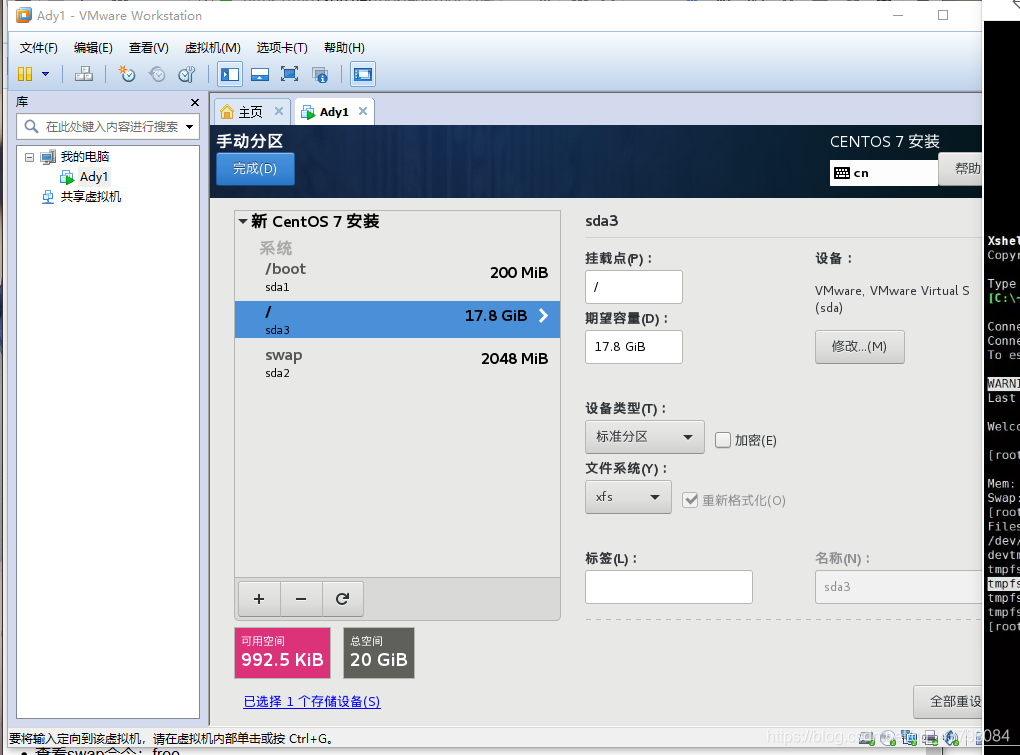Viewport: 1020px width, 755px height.
Task: Open the 查看(V) menu
Action: (x=148, y=47)
